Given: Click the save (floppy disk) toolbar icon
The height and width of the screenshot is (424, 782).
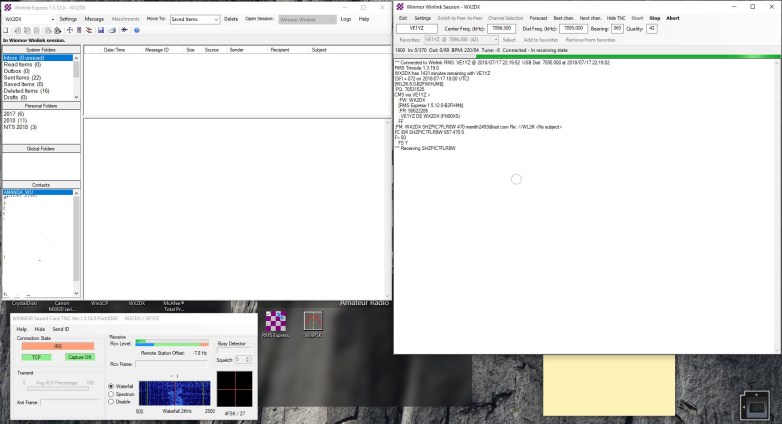Looking at the screenshot, I should [100, 30].
